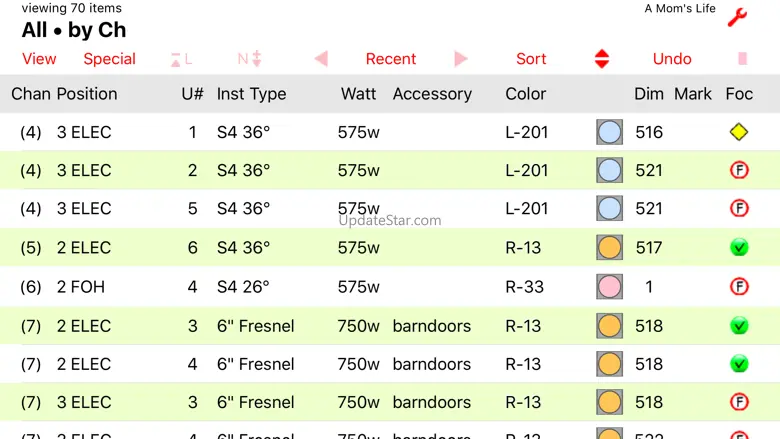Viewport: 780px width, 439px height.
Task: Open the Sort options
Action: 531,59
